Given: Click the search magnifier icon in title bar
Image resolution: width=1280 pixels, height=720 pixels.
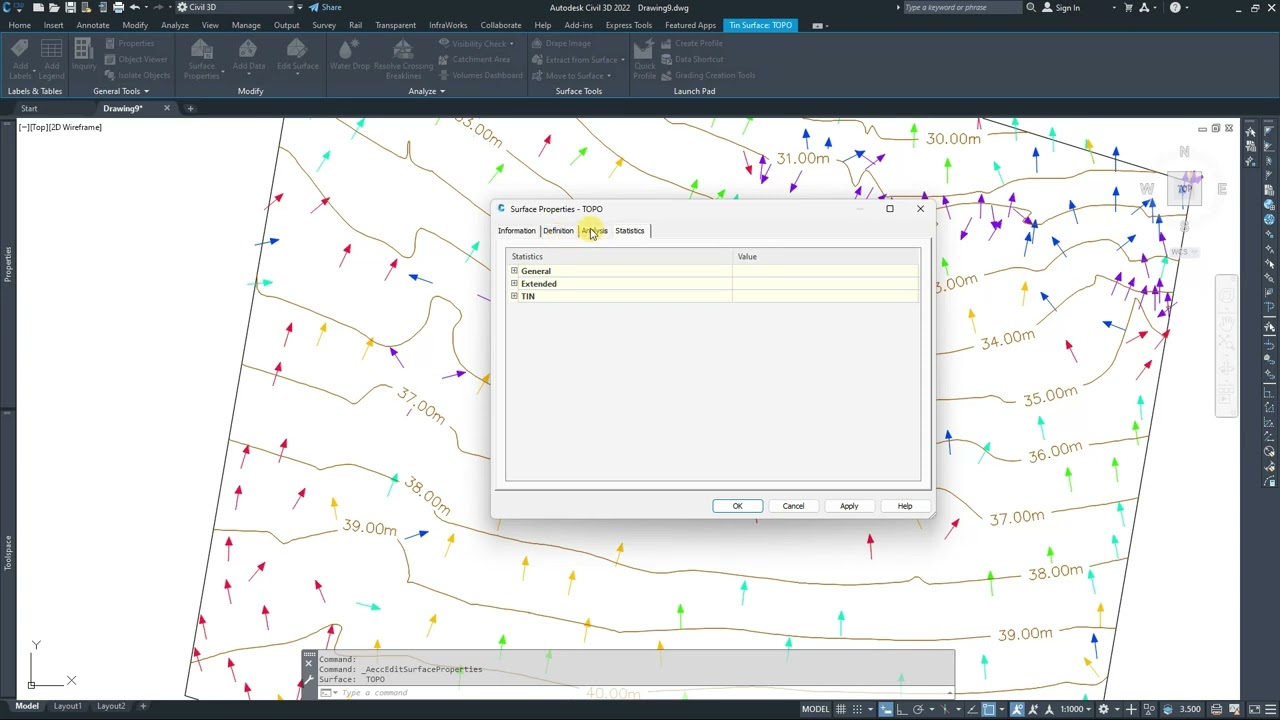Looking at the screenshot, I should pos(1031,7).
